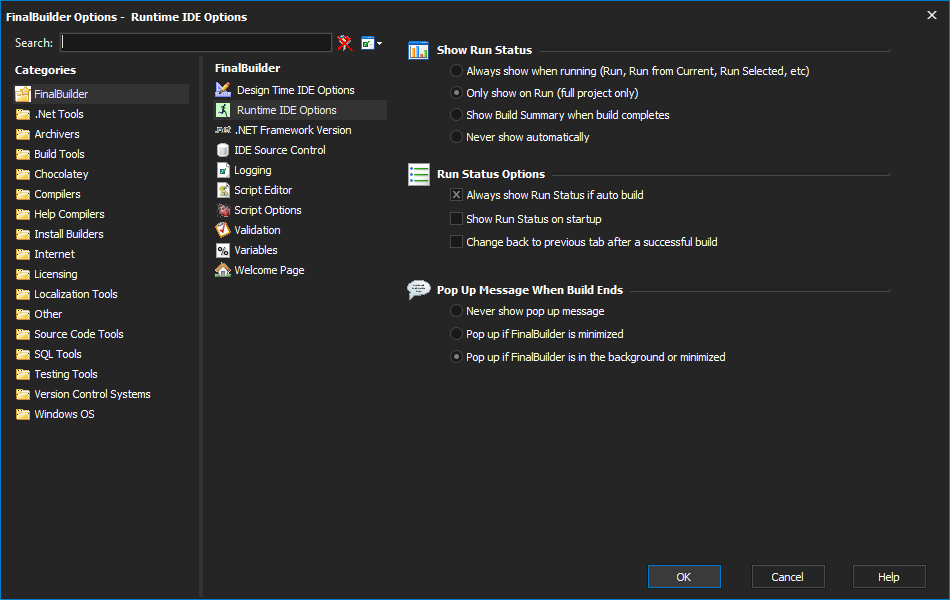
Task: Open the SQL Tools category
Action: coord(58,354)
